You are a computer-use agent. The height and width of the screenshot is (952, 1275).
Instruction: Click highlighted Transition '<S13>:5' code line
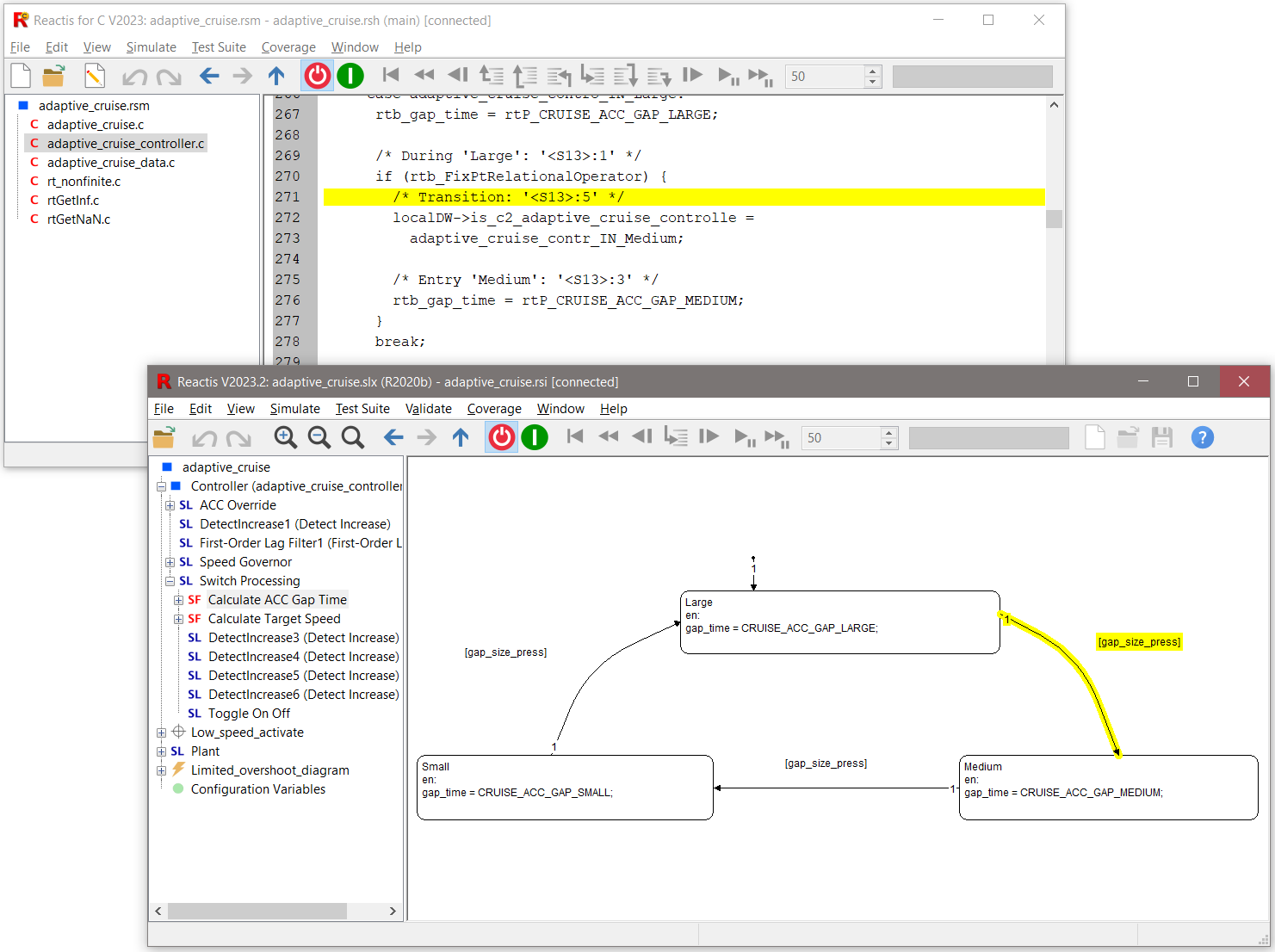point(684,197)
